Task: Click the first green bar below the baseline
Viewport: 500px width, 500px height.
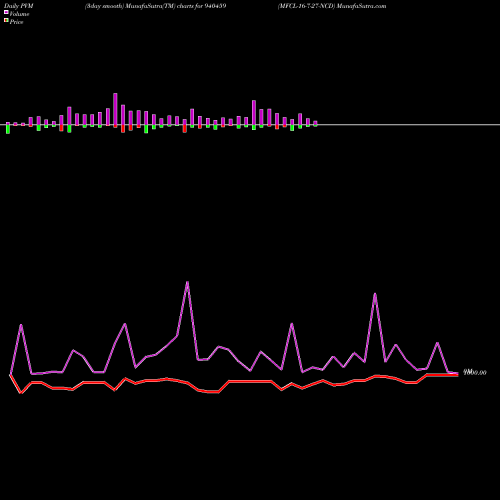Action: click(8, 129)
